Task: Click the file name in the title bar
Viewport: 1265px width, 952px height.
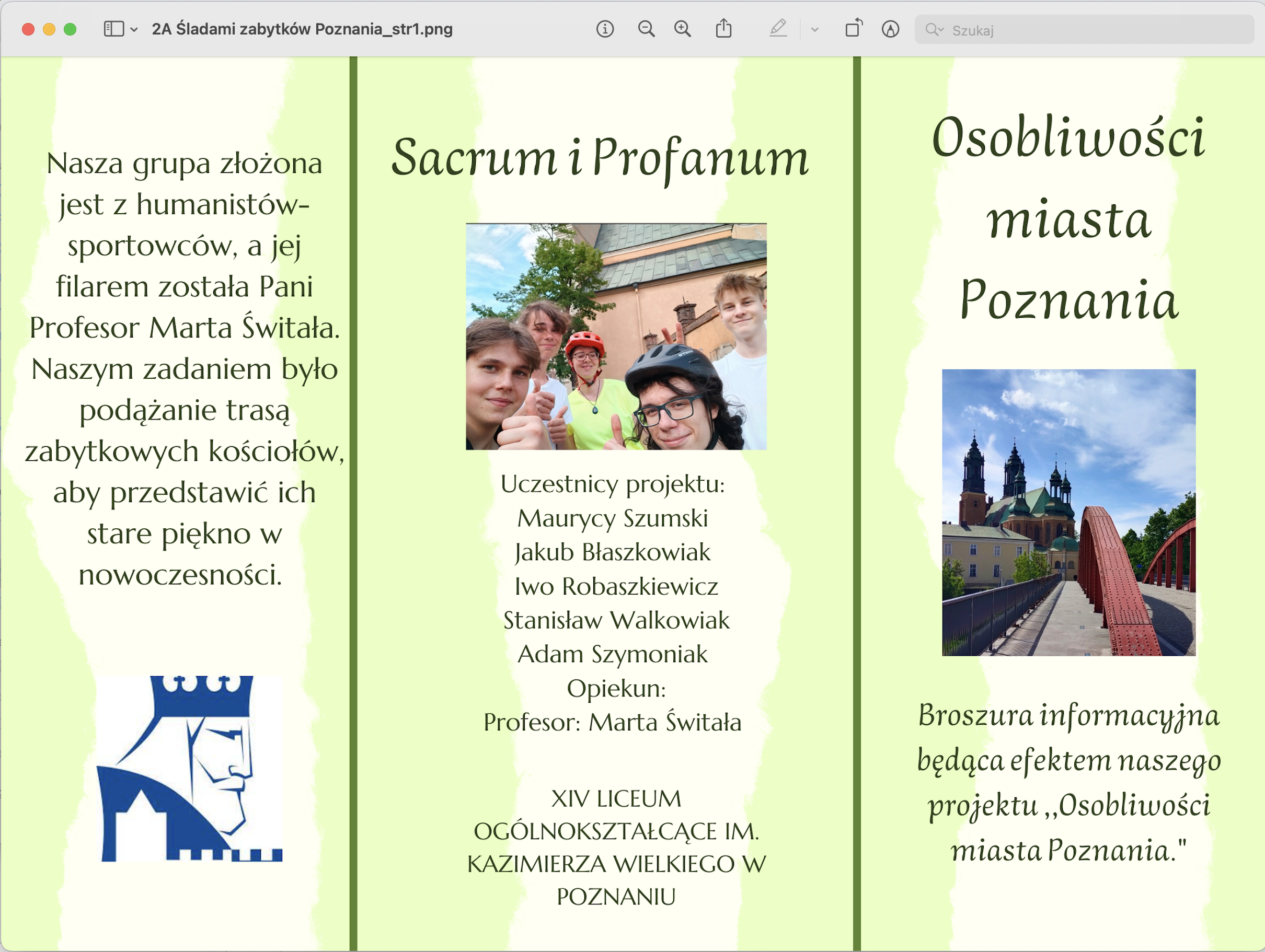Action: tap(302, 29)
